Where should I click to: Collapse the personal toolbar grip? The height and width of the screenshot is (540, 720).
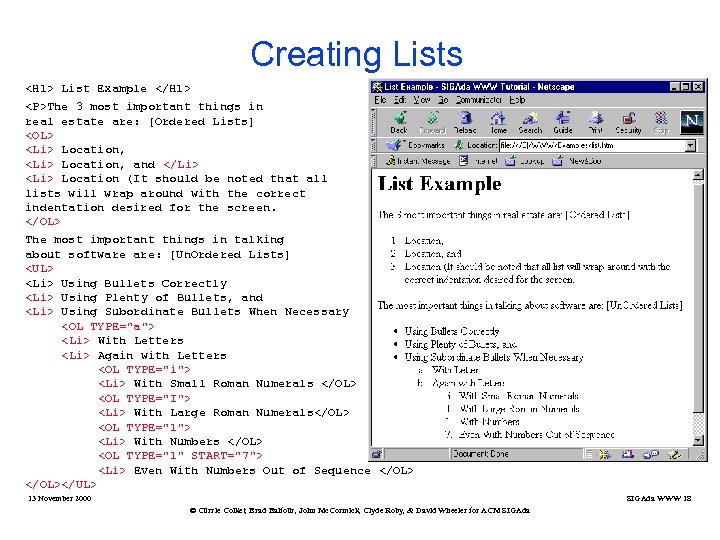pyautogui.click(x=374, y=161)
